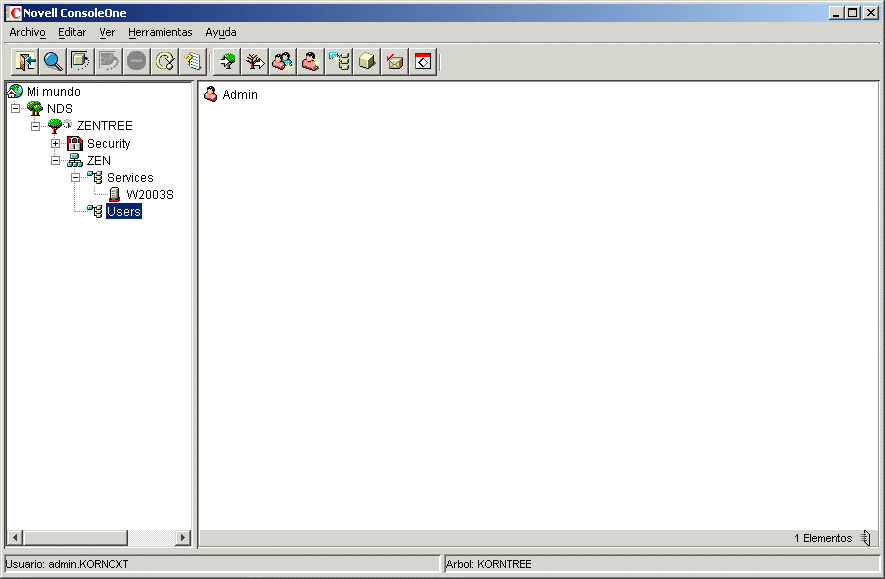Click the Arbol: KORNTREE status text

489,564
